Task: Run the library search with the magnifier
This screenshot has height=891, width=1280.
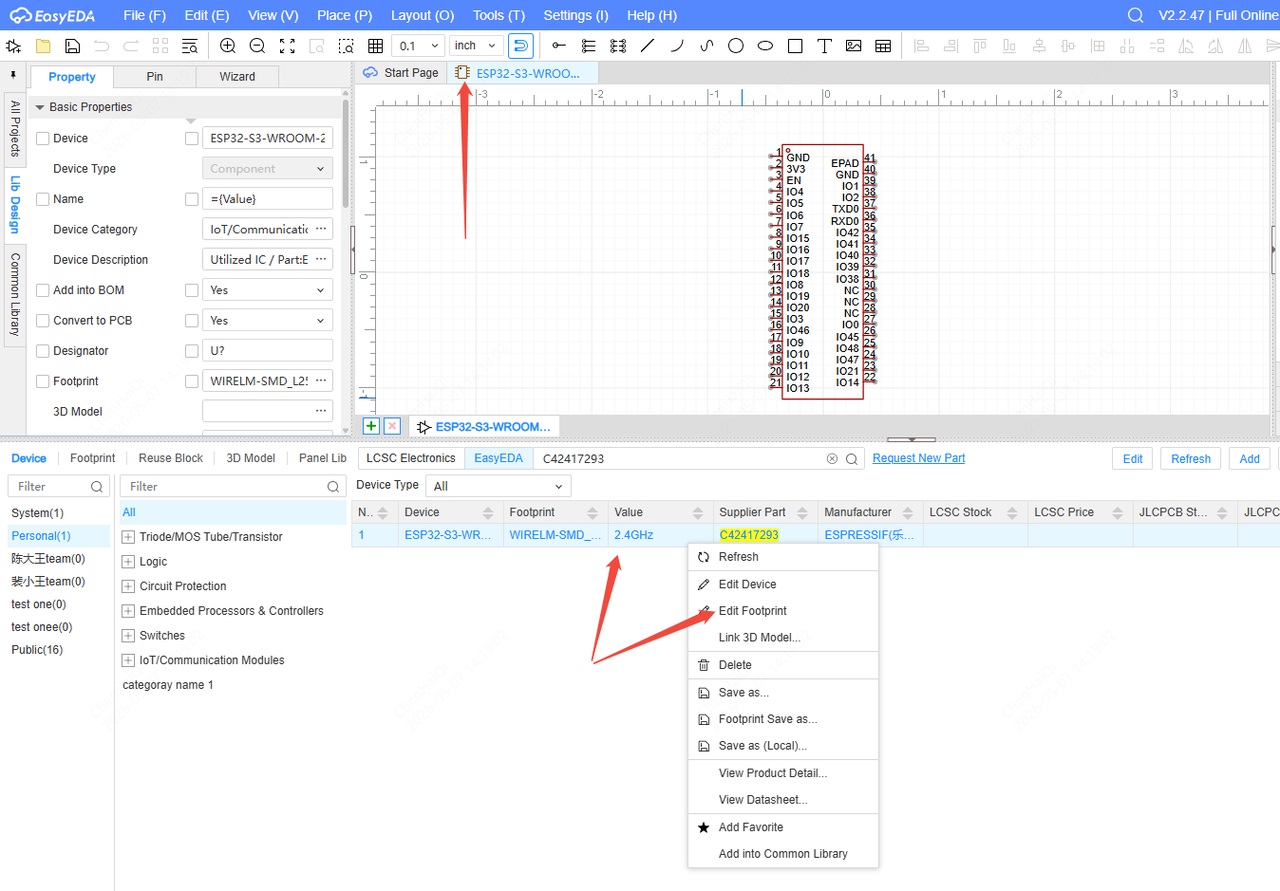Action: [852, 459]
